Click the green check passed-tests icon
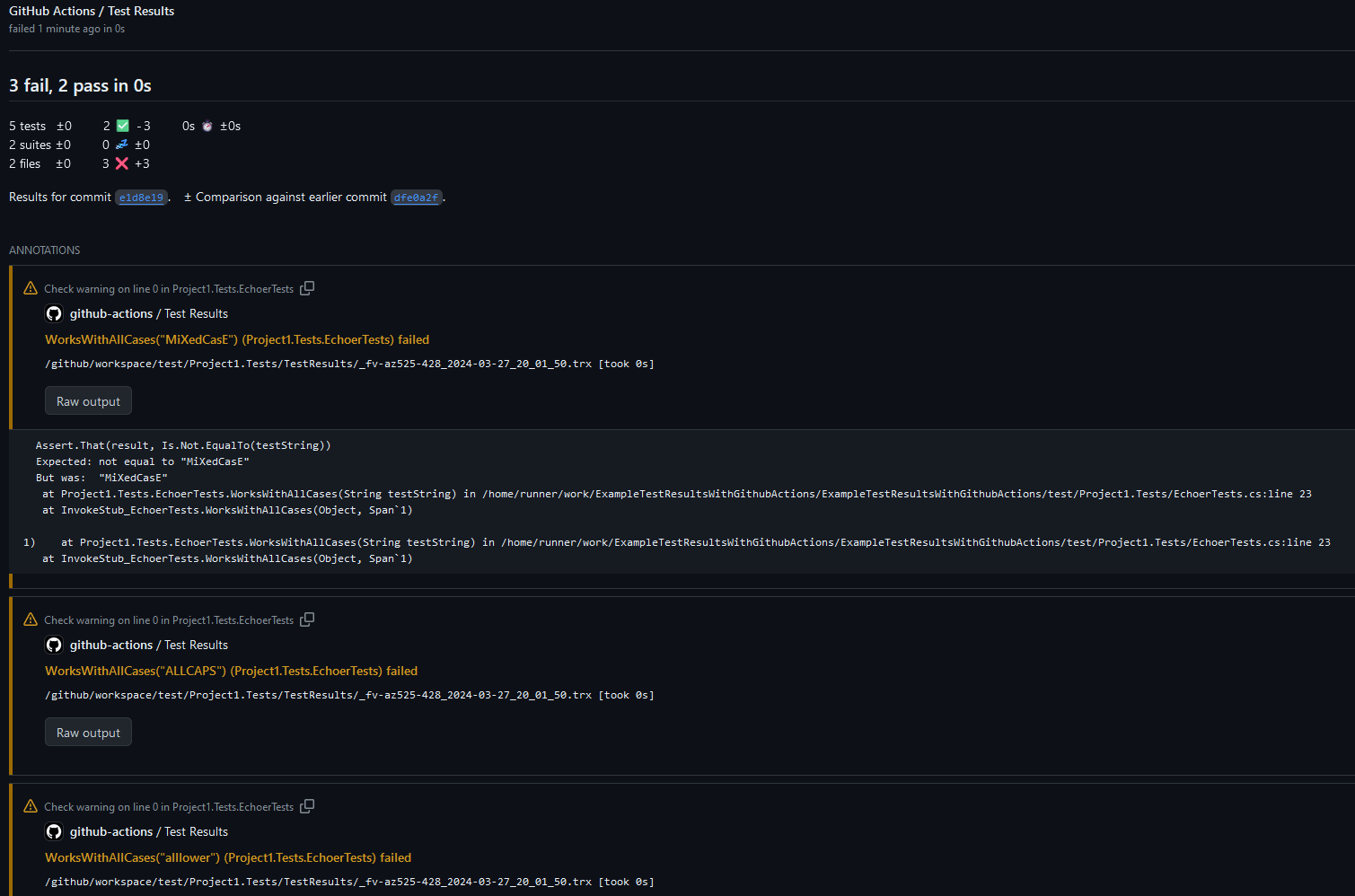The height and width of the screenshot is (896, 1355). click(x=122, y=126)
